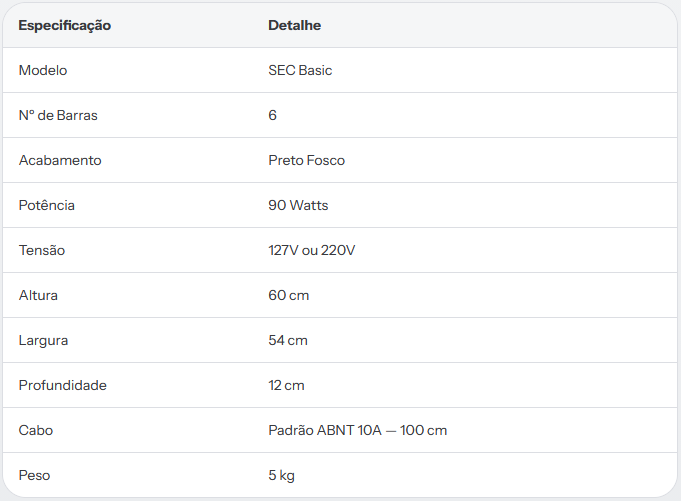Click the 60 cm height value
The height and width of the screenshot is (501, 681).
point(288,295)
